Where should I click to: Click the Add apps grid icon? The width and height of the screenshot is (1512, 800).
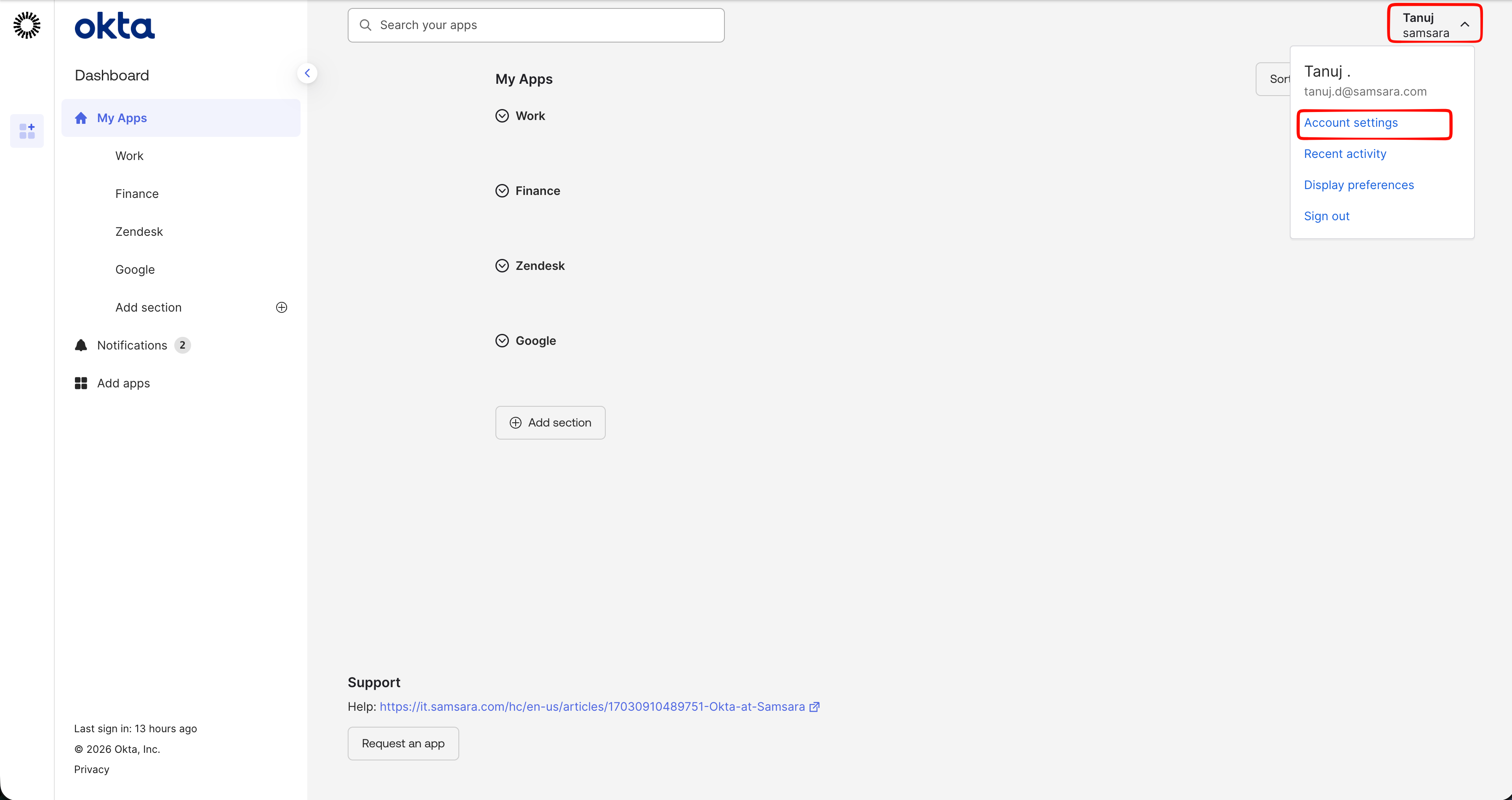pos(81,383)
